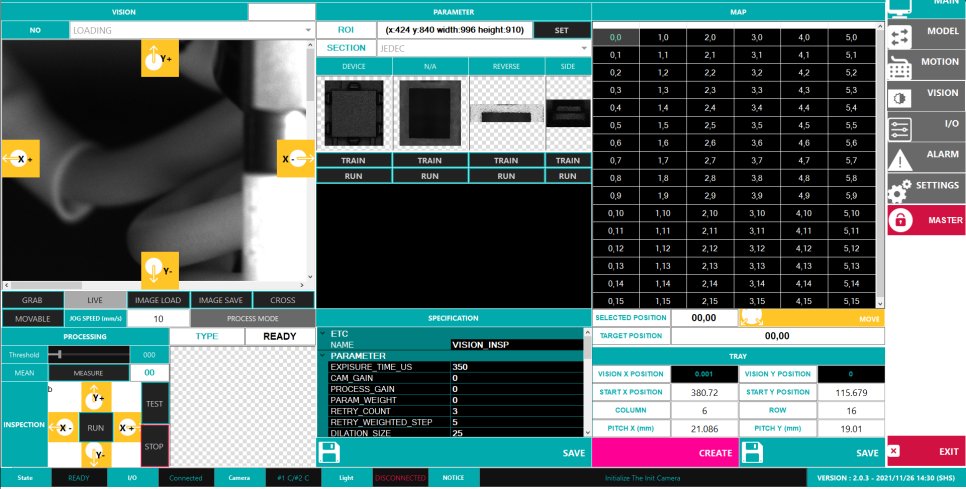Open Settings using the gears icon
Image resolution: width=966 pixels, height=489 pixels.
pyautogui.click(x=900, y=192)
